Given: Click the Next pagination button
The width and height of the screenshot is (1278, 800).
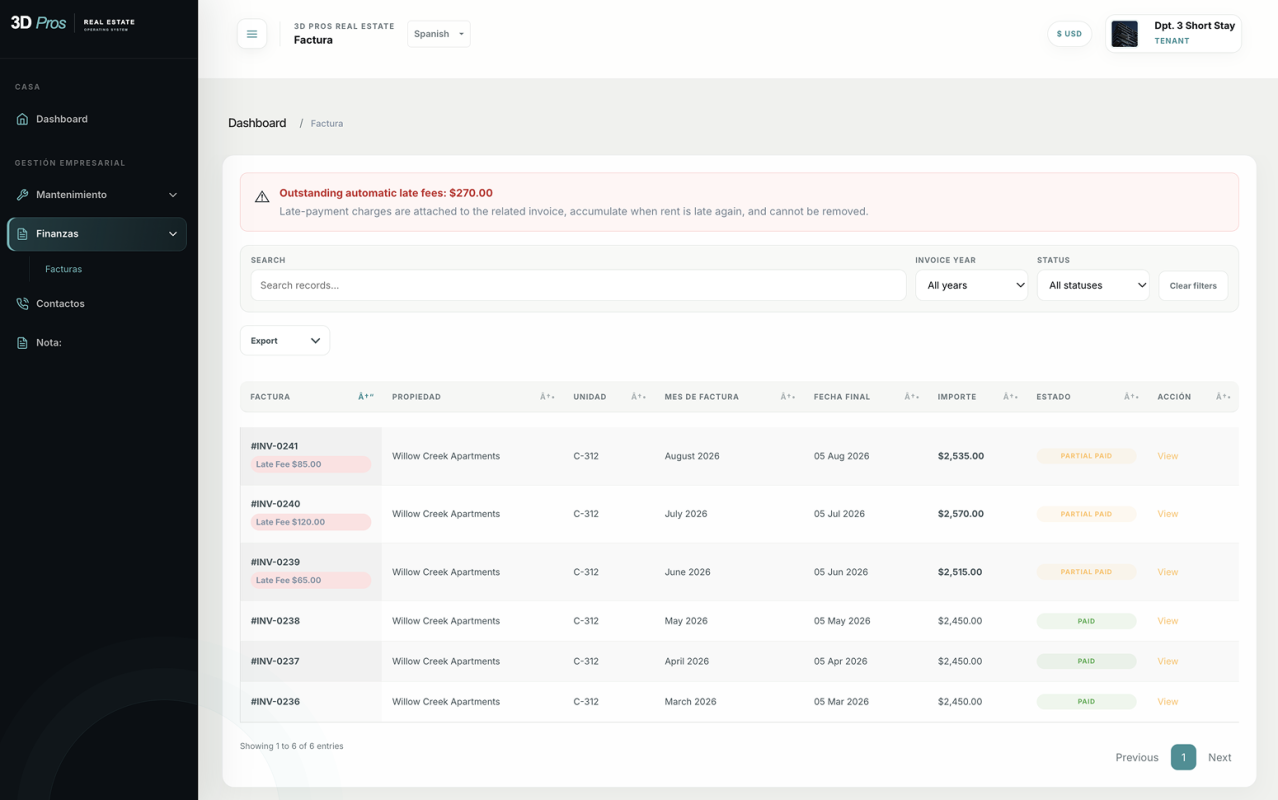Looking at the screenshot, I should 1219,757.
